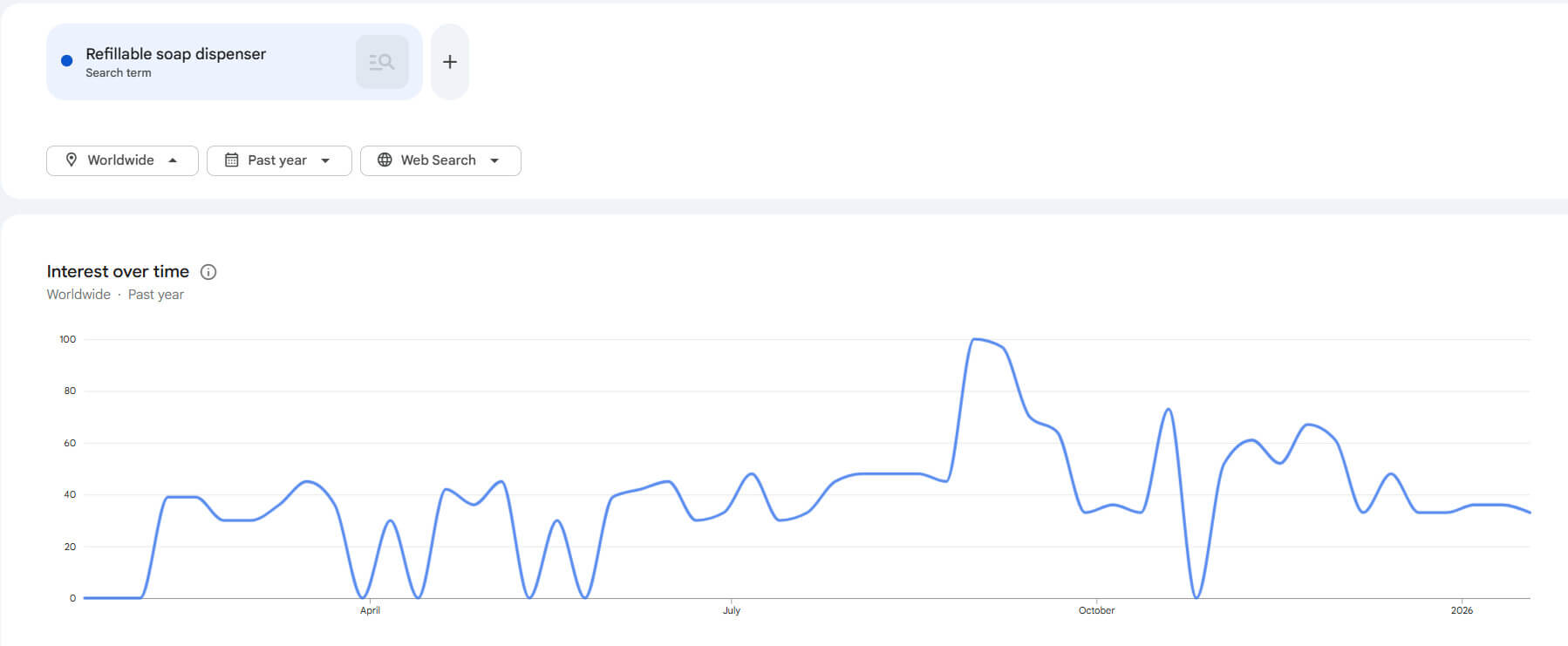The height and width of the screenshot is (646, 1568).
Task: Select the July marker on the time axis
Action: pos(732,610)
